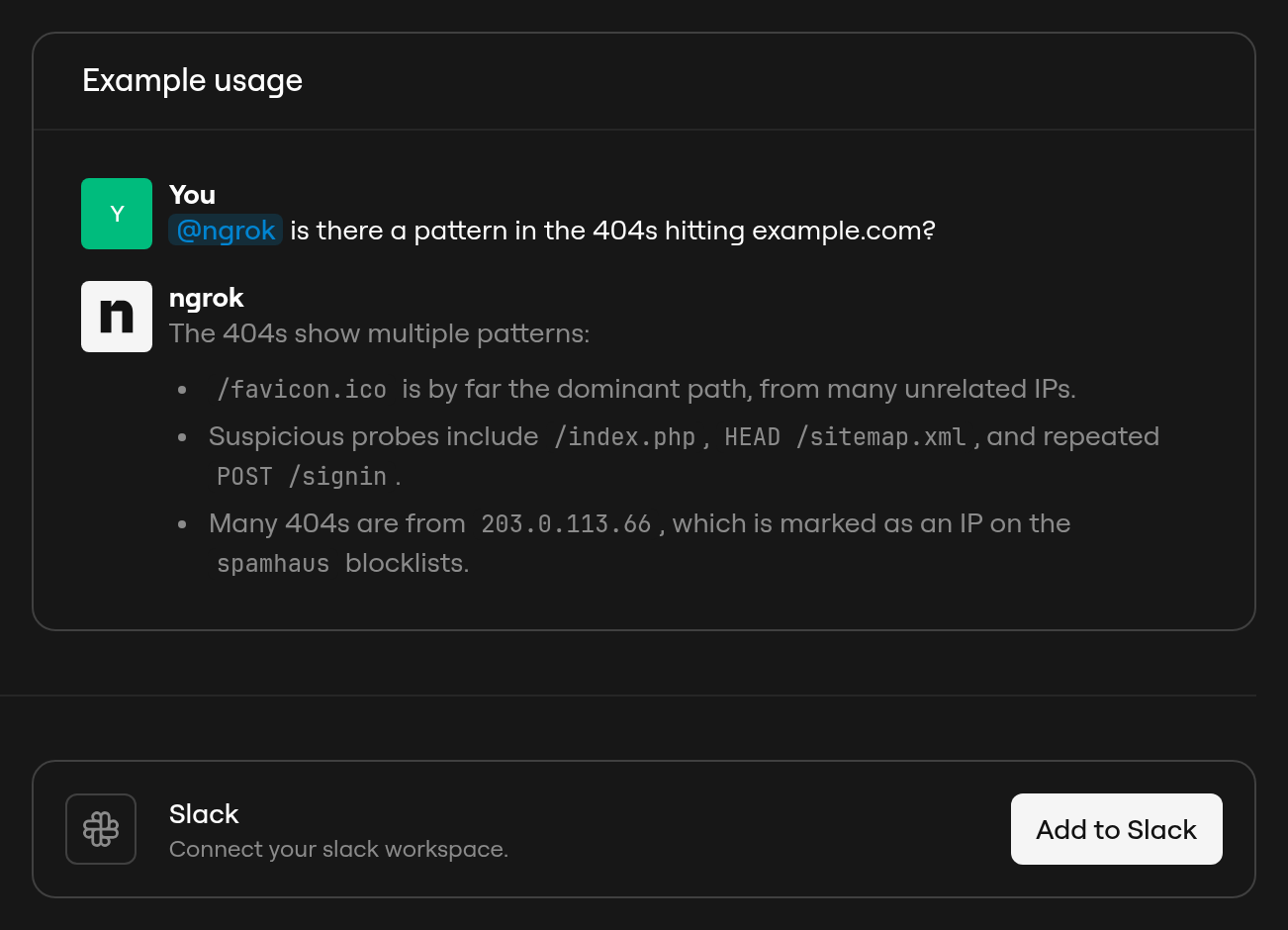Click the POST /signin code text
1288x930 pixels.
point(302,477)
